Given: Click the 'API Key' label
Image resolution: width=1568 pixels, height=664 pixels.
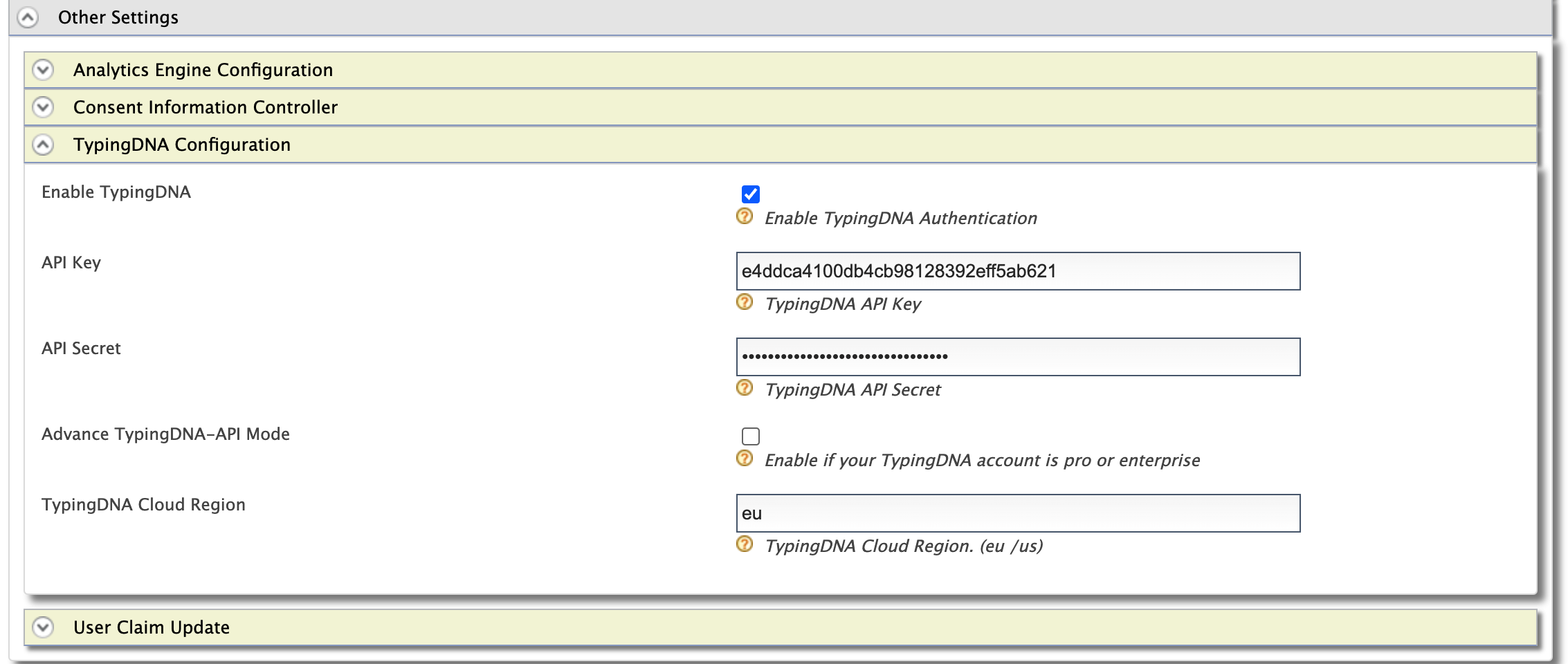Looking at the screenshot, I should pos(71,263).
